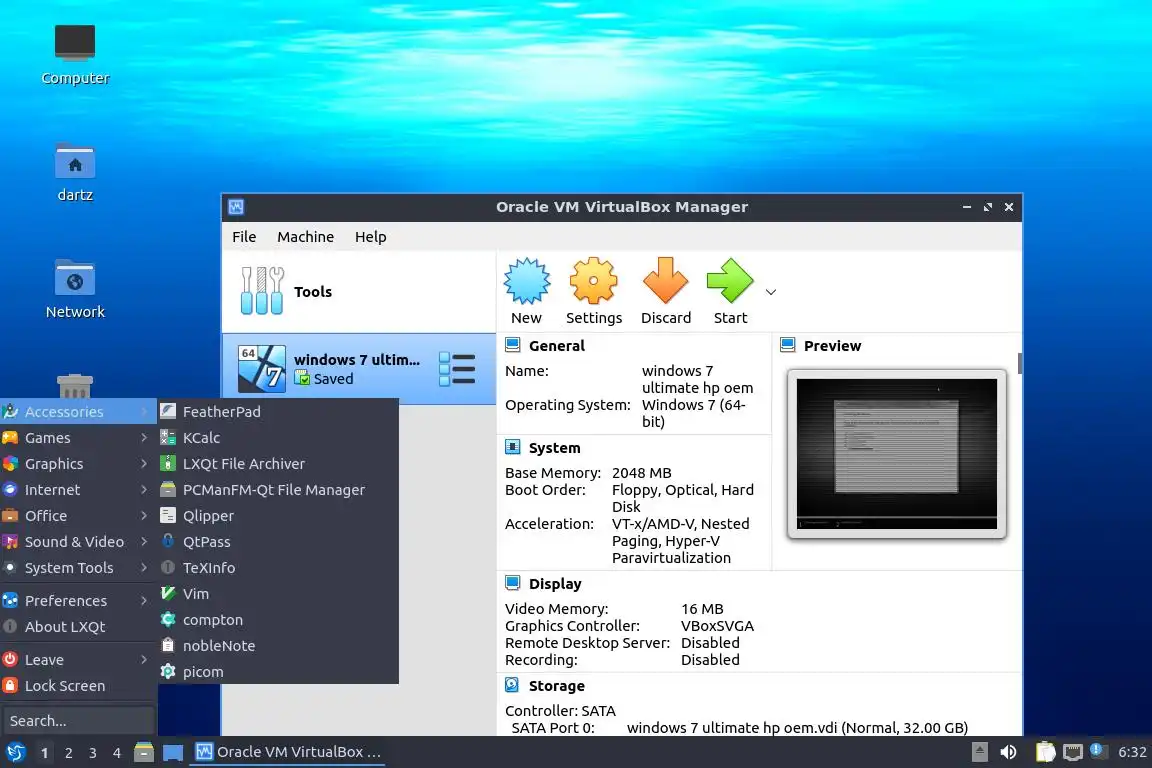Launch picom from the submenu
The width and height of the screenshot is (1152, 768).
278,672
